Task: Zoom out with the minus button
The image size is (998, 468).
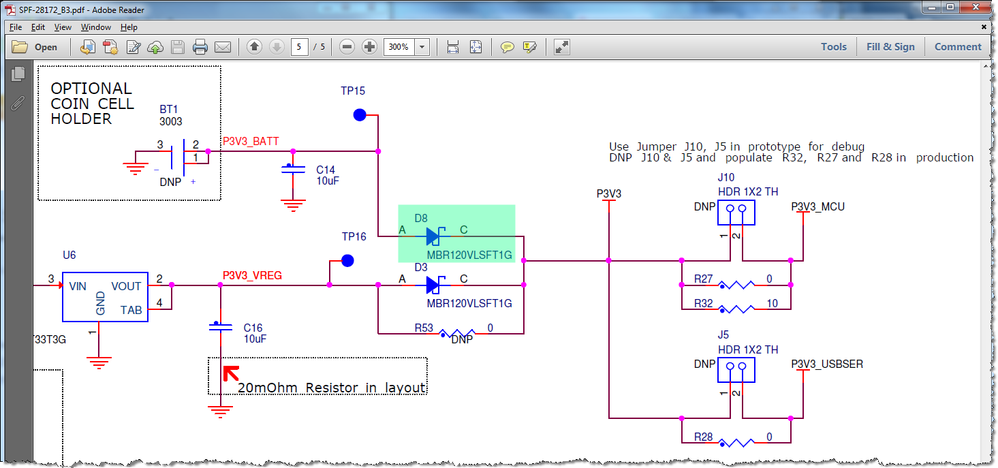Action: [347, 46]
